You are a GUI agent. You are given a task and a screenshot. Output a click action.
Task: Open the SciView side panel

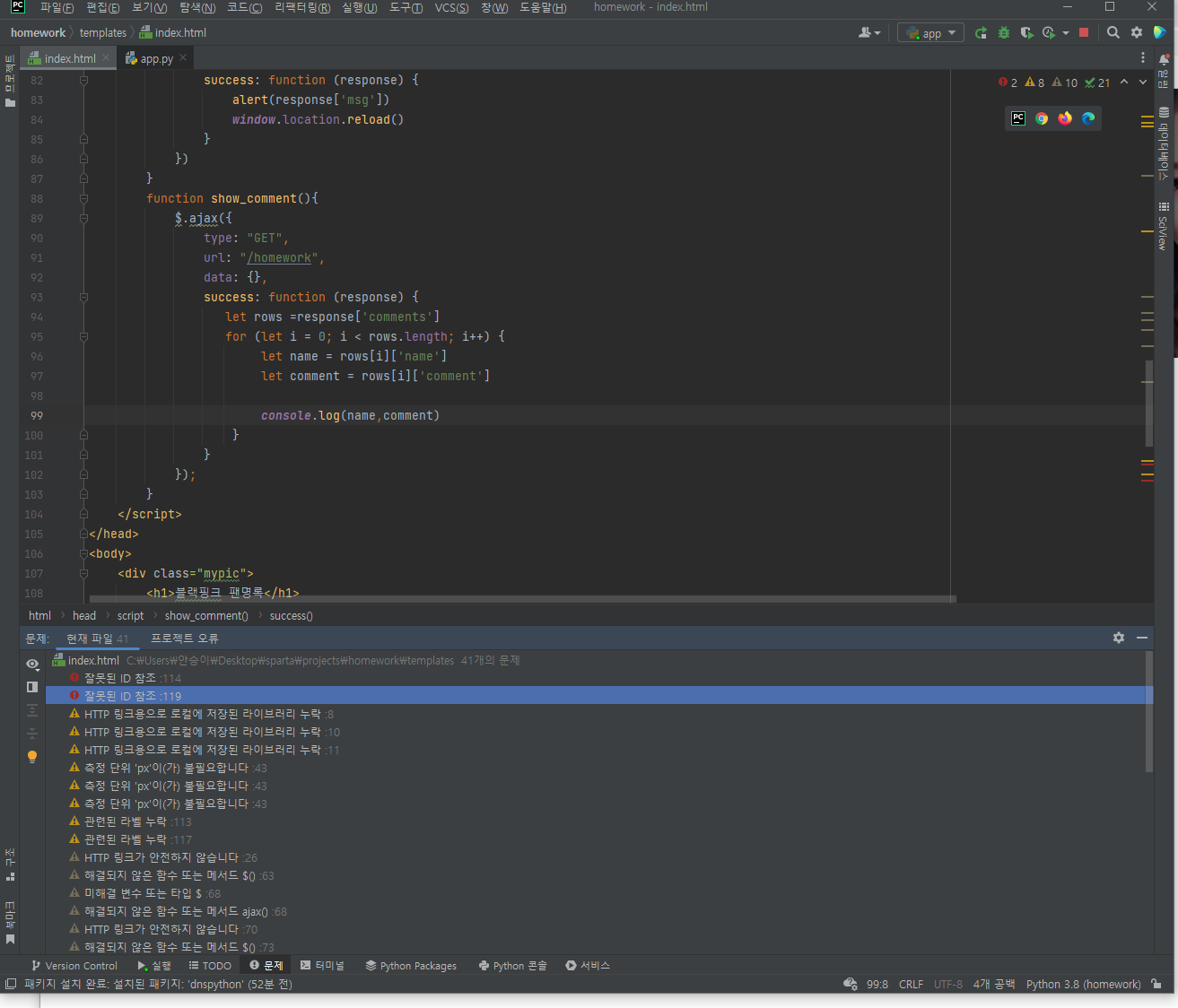point(1164,225)
